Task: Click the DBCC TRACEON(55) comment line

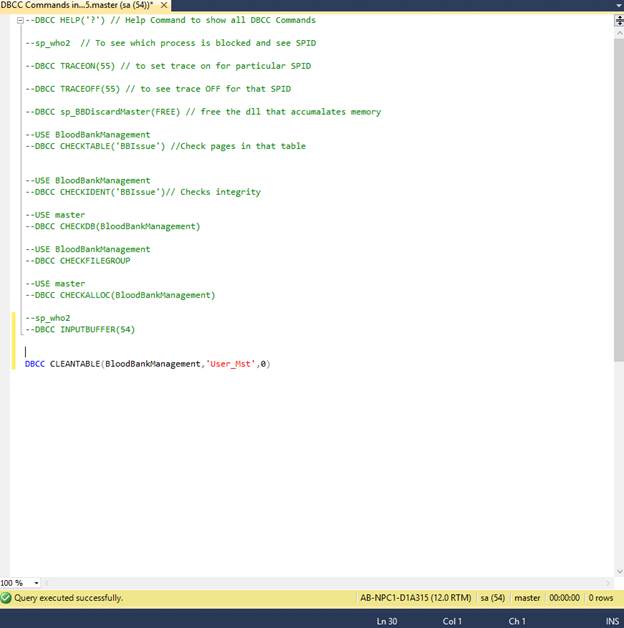Action: (168, 66)
